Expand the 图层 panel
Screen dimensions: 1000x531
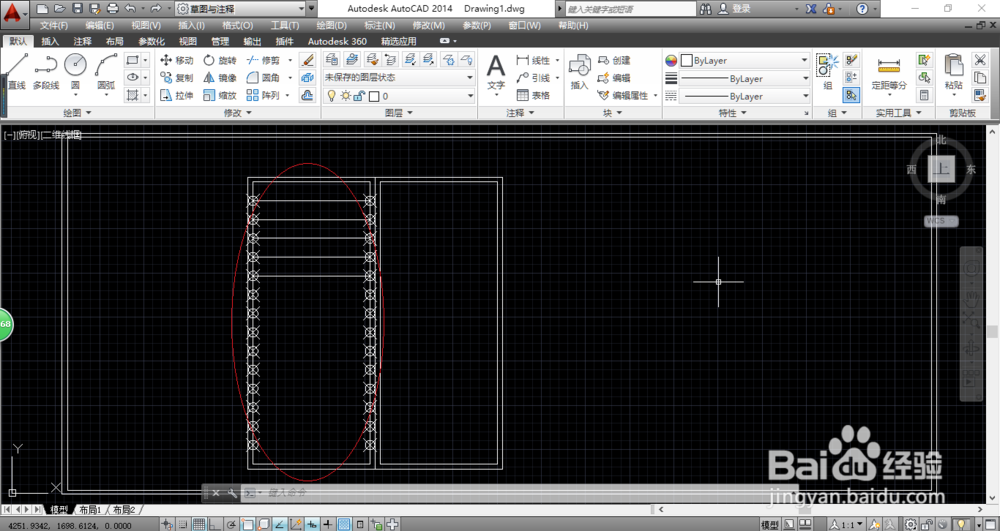[x=399, y=113]
